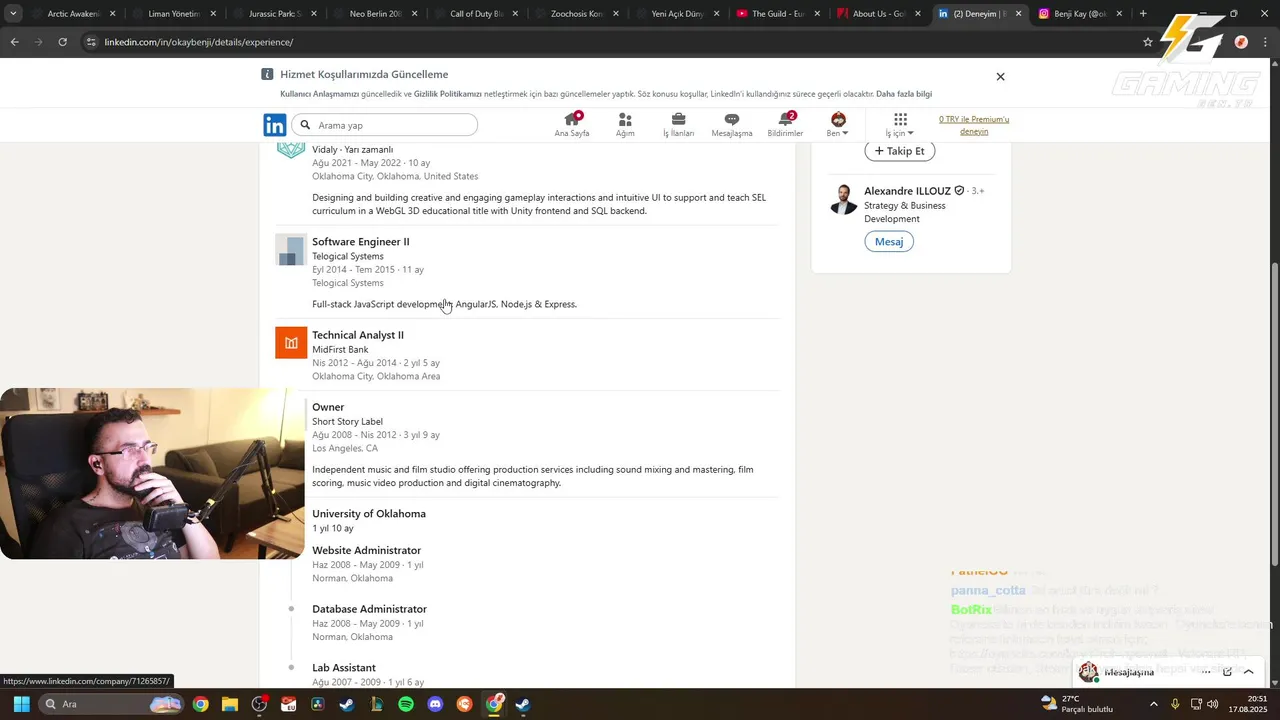Open Kullanıcı Anlaşmamızı link
1280x720 pixels.
tap(319, 94)
